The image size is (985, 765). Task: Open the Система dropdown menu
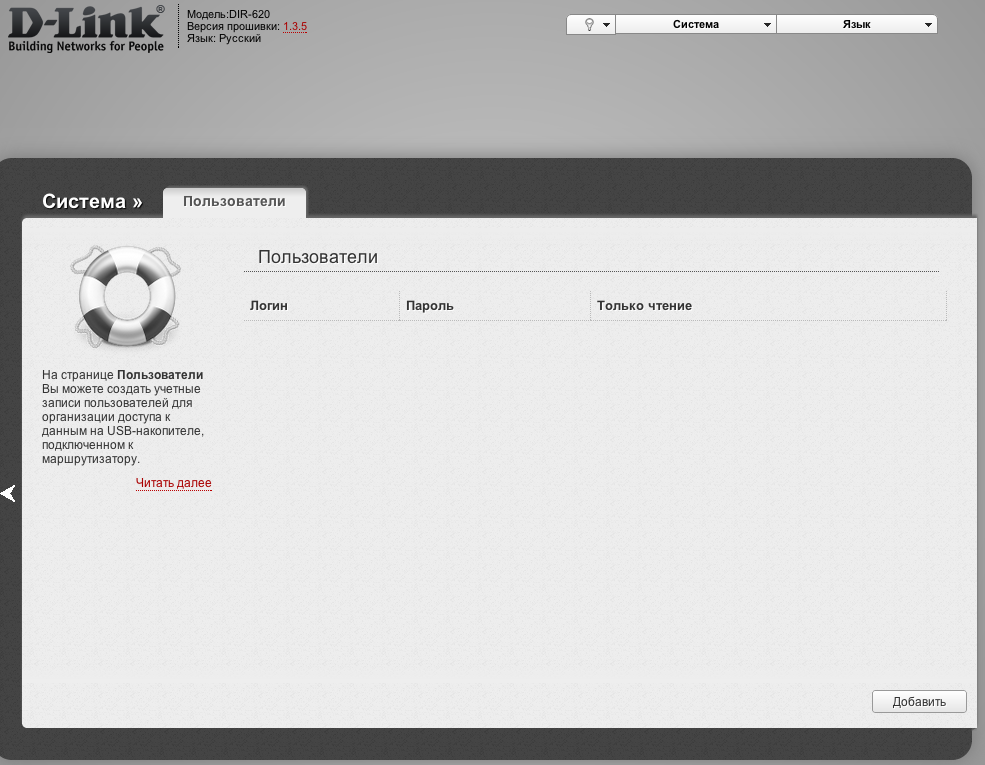[696, 24]
